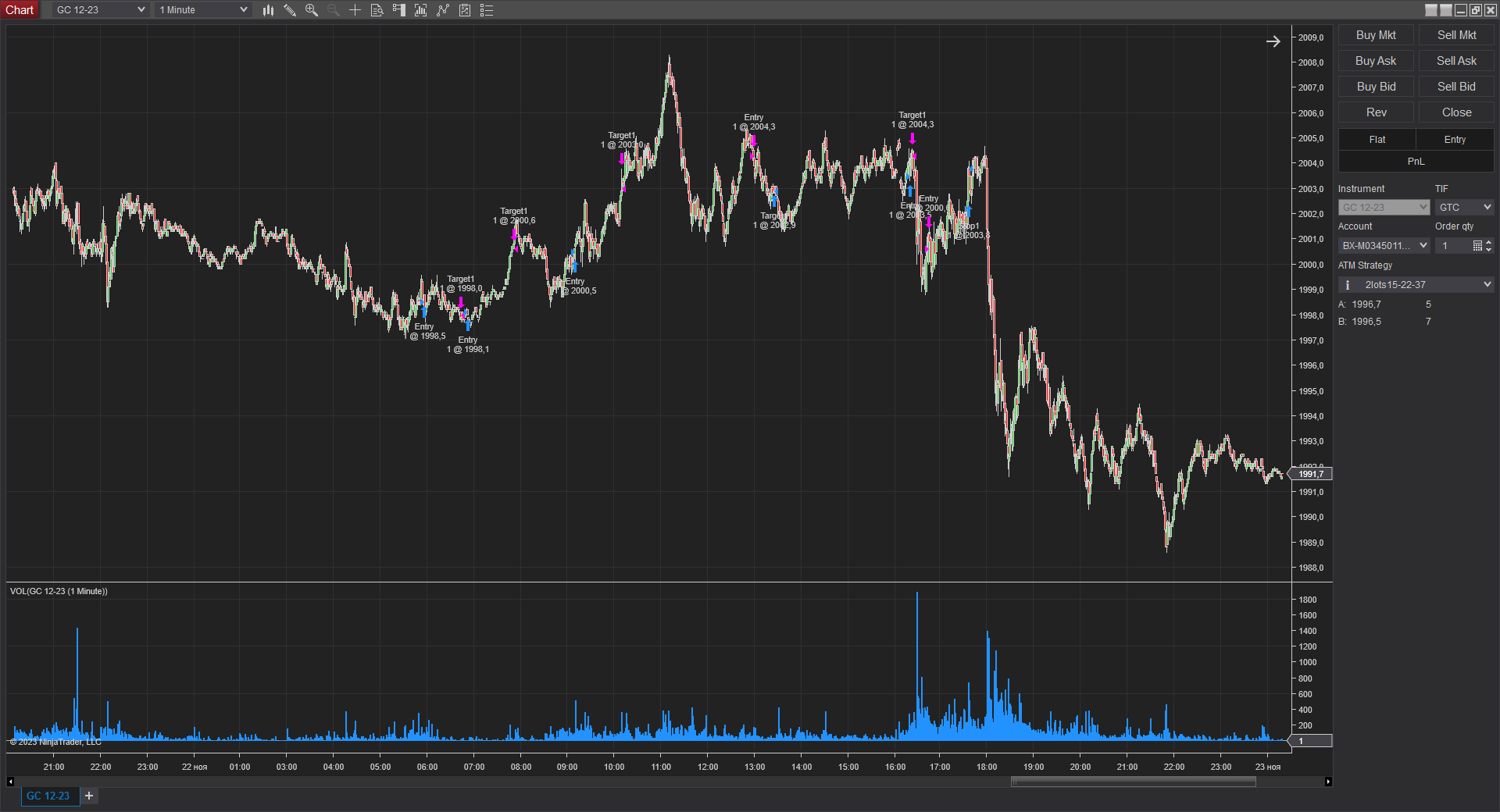Select the drawing tools pencil icon
Viewport: 1500px width, 812px height.
[290, 10]
